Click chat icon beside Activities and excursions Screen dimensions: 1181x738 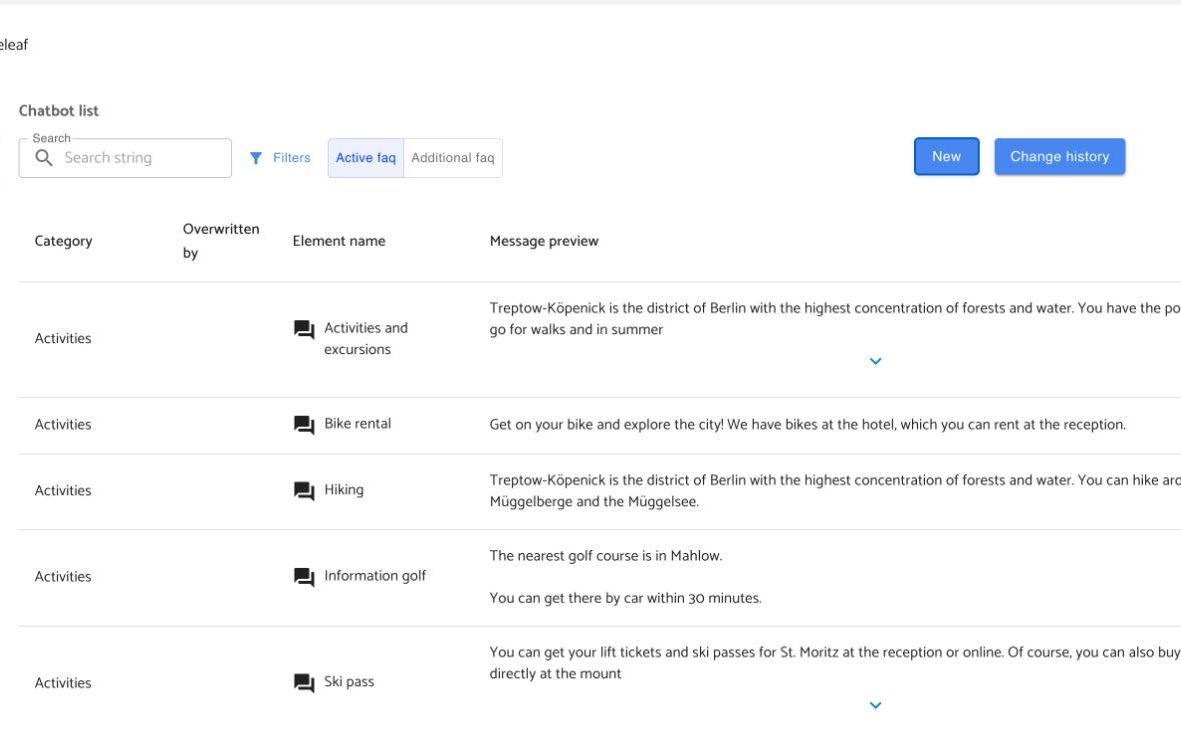(303, 329)
